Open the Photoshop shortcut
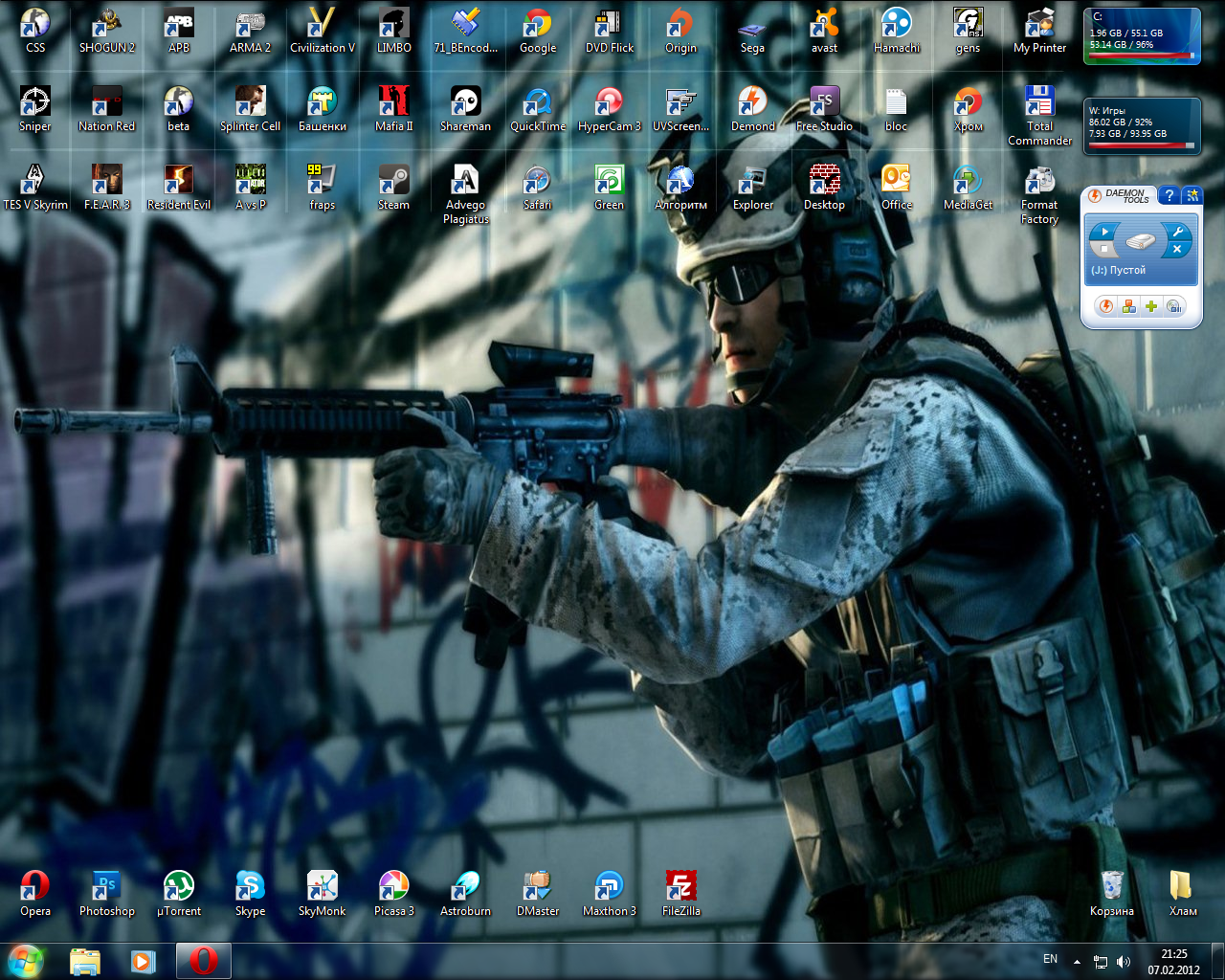 click(x=107, y=894)
